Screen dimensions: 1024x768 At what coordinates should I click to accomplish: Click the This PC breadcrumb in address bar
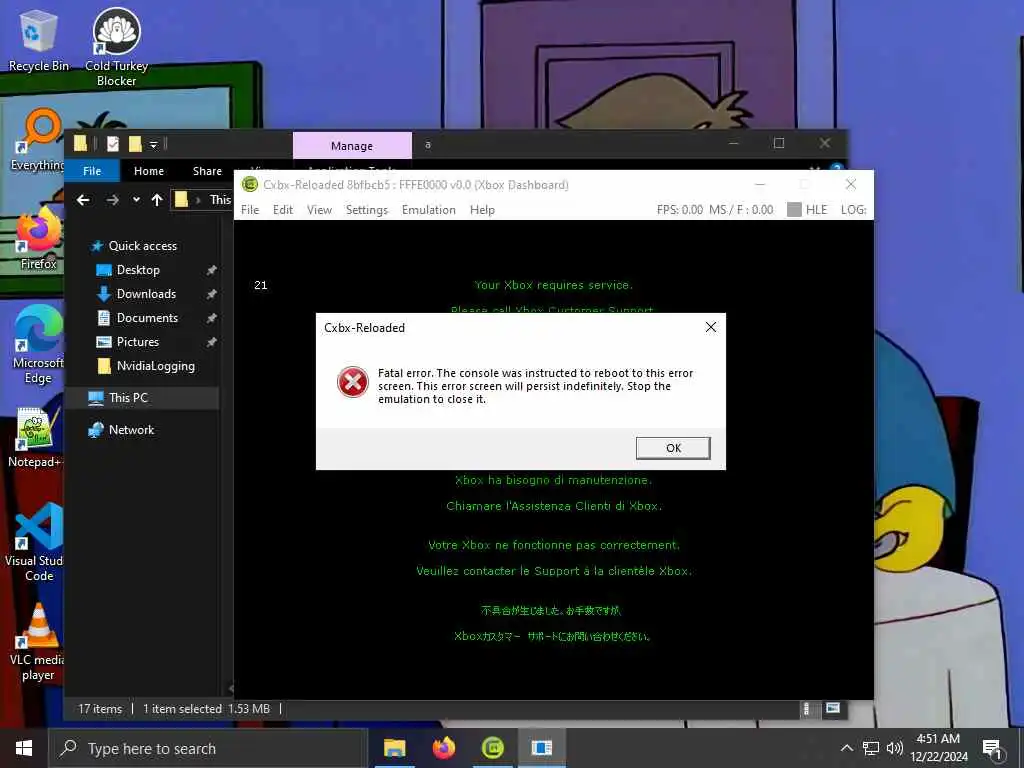click(220, 200)
